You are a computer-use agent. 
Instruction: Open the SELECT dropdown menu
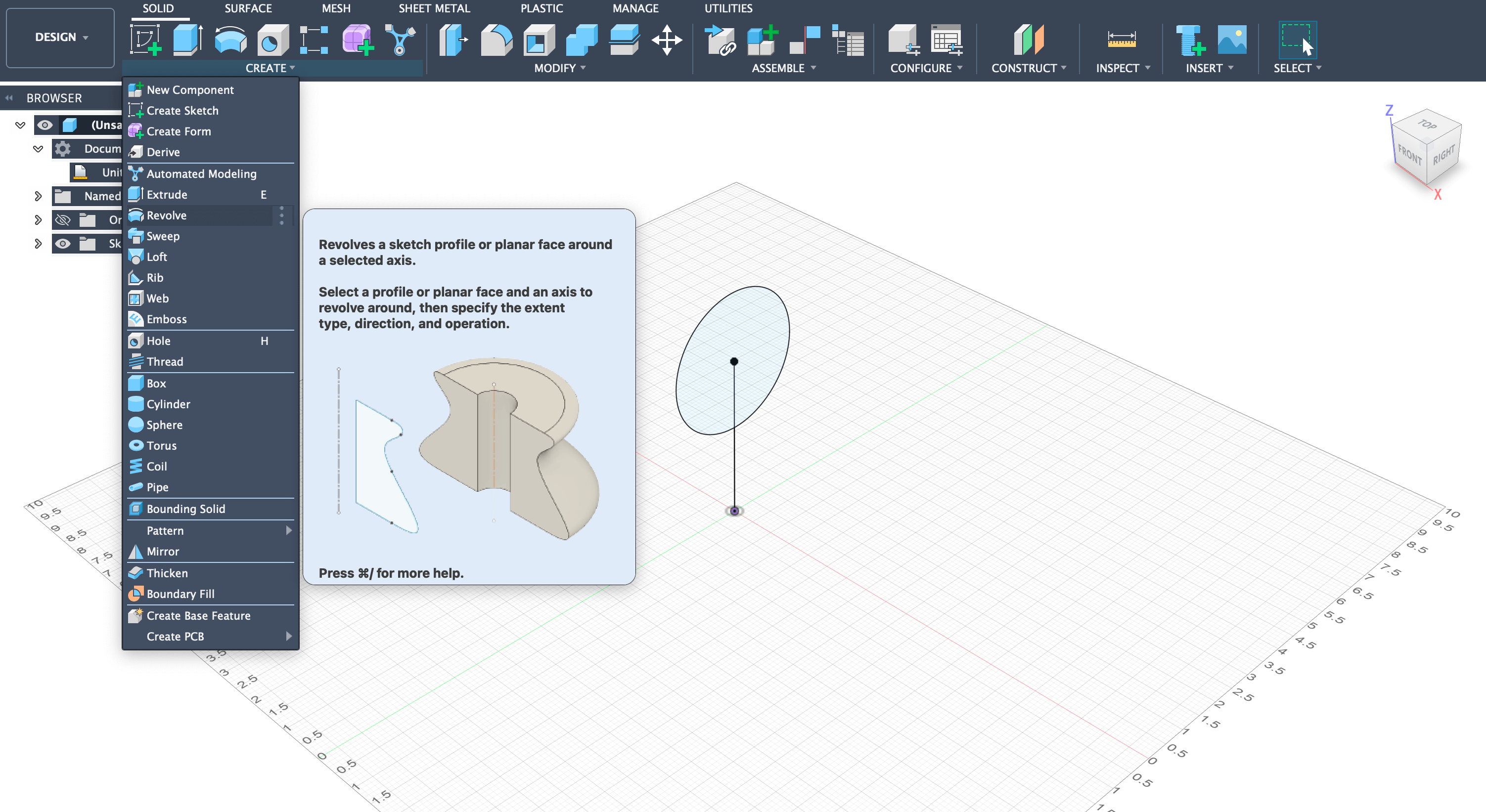point(1298,68)
